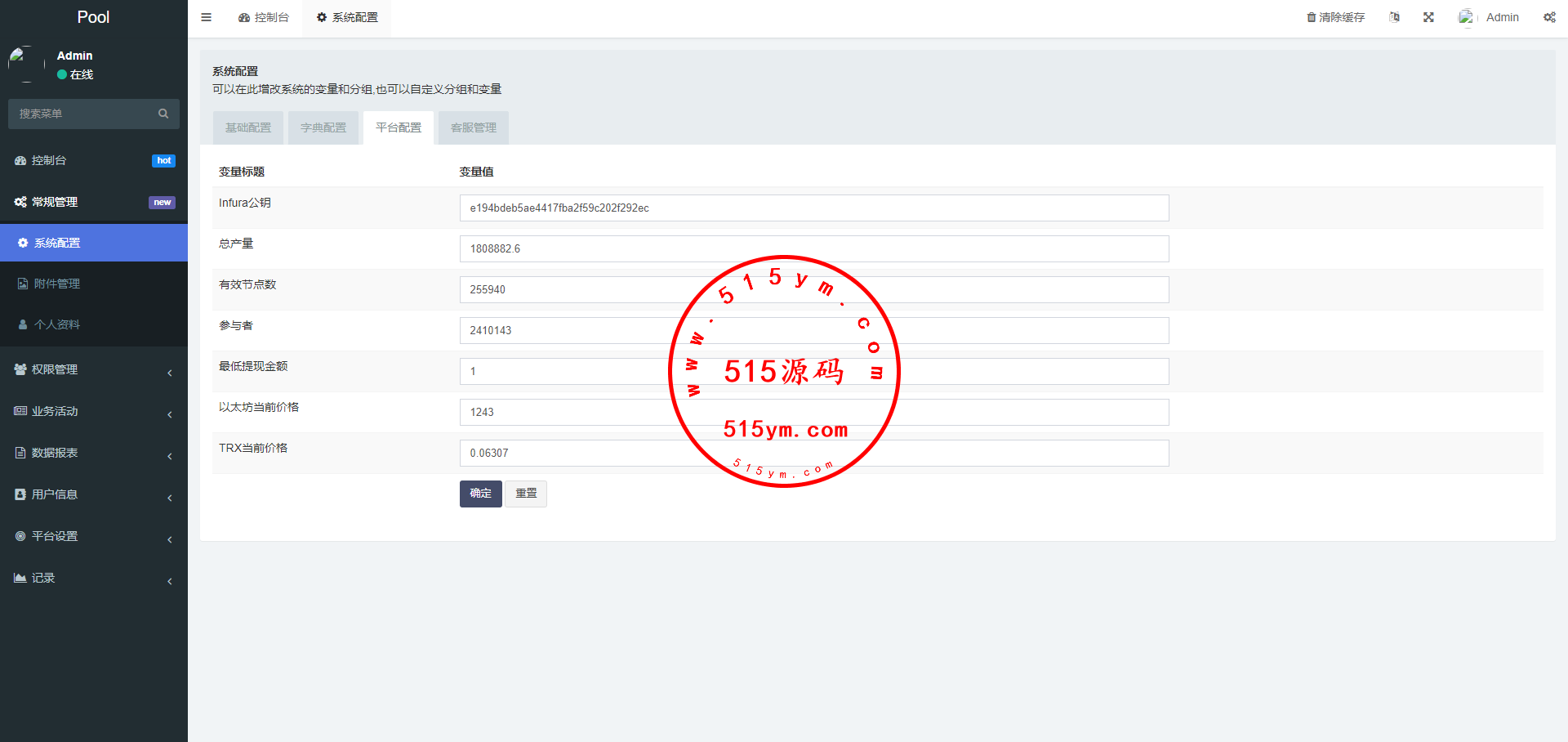Open 附件管理 in the sidebar
Image resolution: width=1568 pixels, height=742 pixels.
(57, 284)
